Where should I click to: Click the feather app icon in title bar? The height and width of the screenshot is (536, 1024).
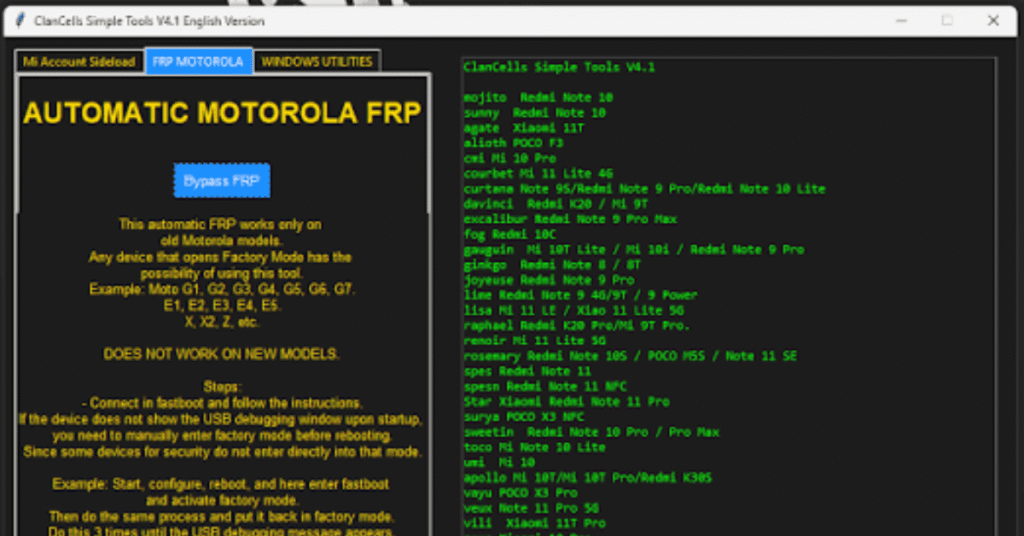pos(20,21)
